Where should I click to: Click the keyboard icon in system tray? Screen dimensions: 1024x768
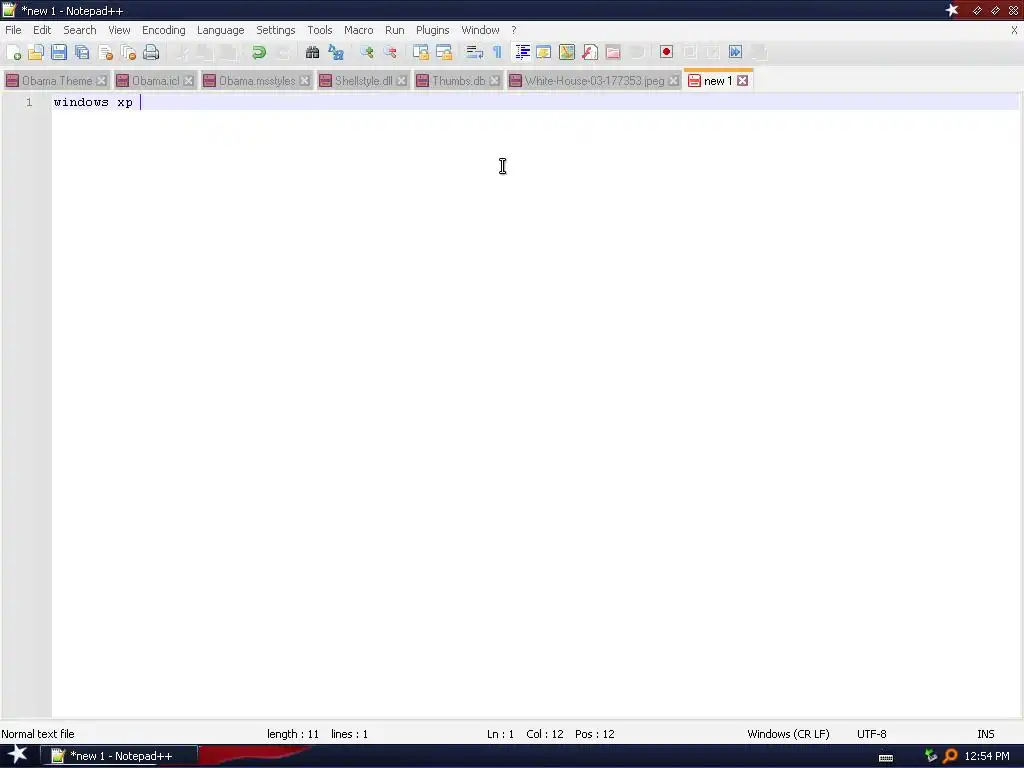point(886,758)
